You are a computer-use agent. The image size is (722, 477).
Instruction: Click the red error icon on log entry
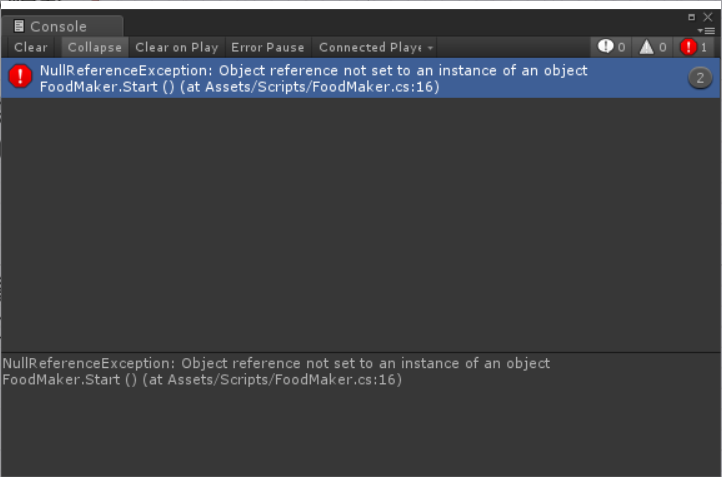pos(20,76)
